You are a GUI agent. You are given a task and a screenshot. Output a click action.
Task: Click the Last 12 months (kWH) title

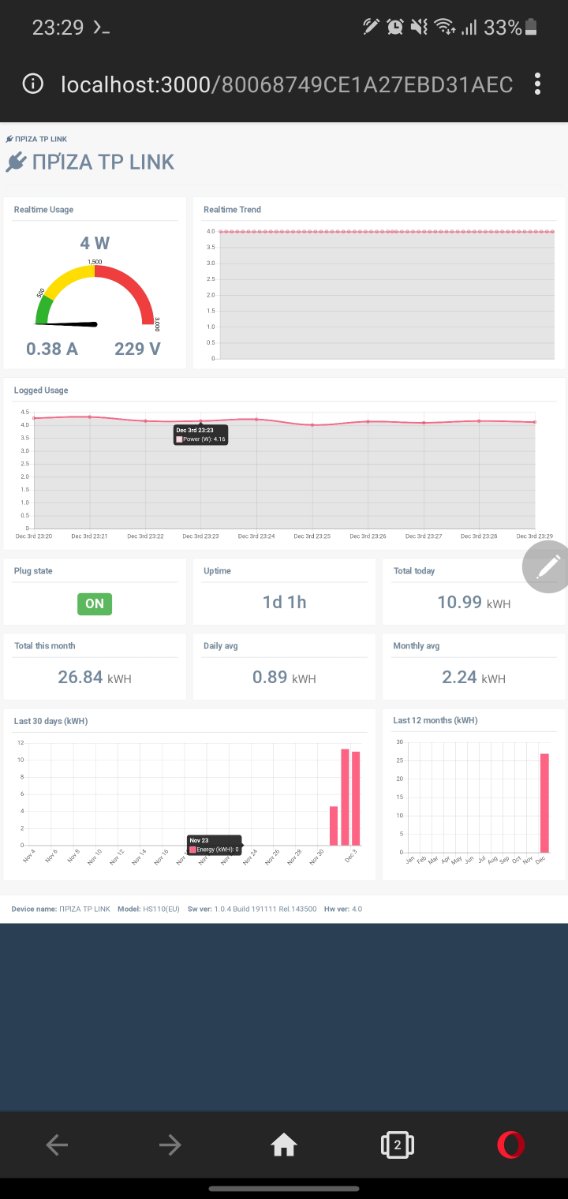(x=435, y=720)
